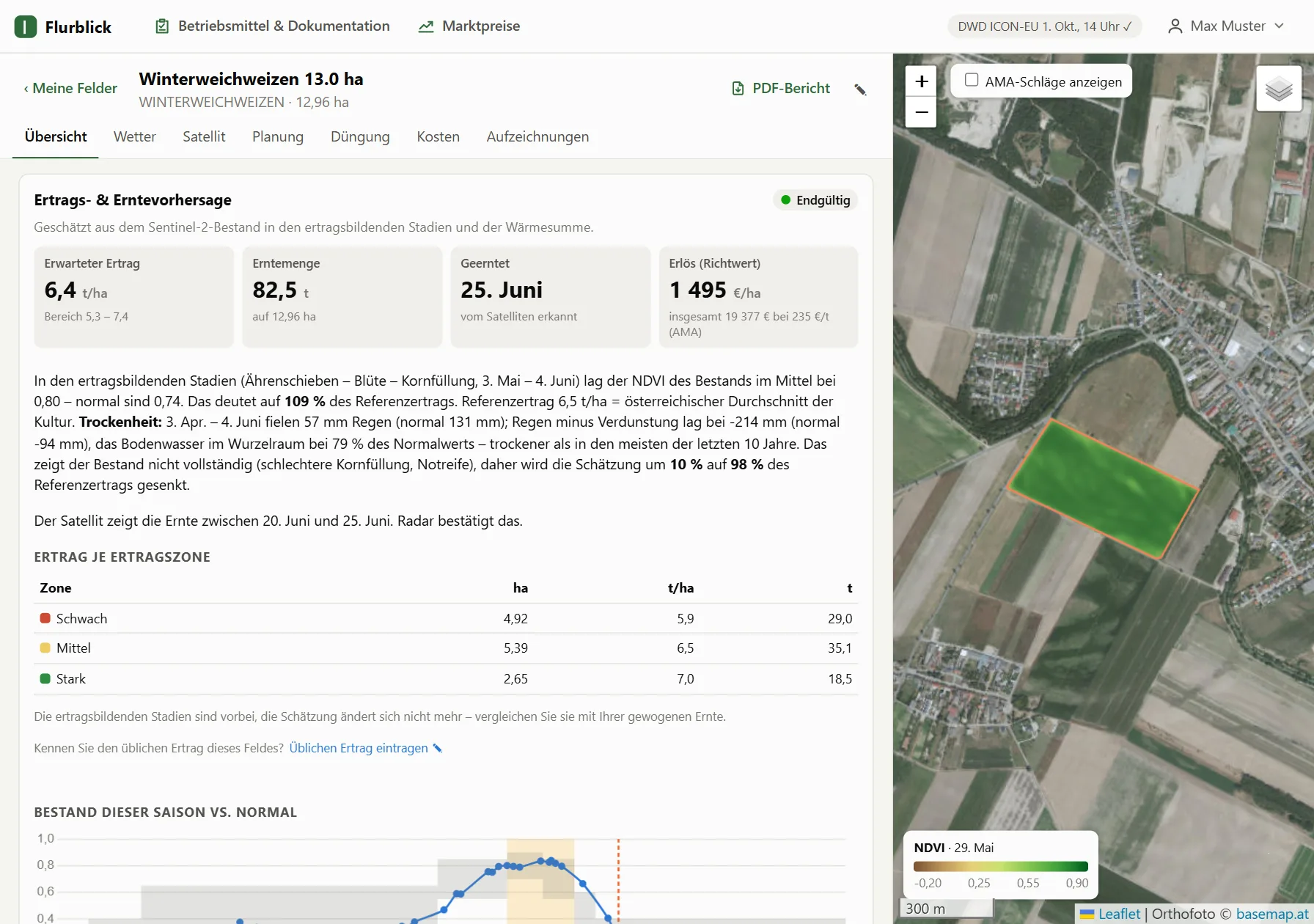
Task: Click the green Endgültig status dot
Action: tap(786, 200)
